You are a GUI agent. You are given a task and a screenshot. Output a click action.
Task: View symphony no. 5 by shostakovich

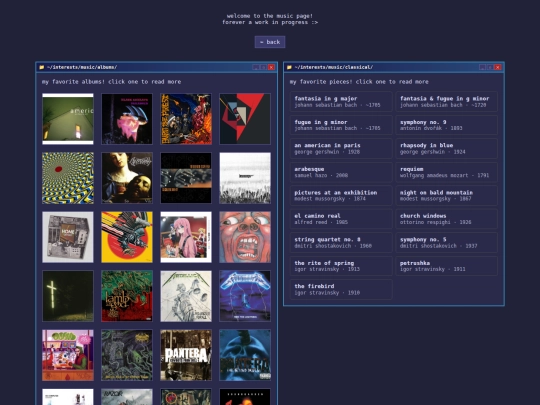pos(447,242)
